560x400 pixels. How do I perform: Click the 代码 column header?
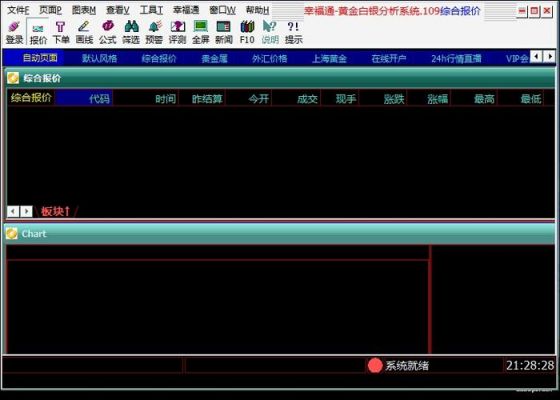pyautogui.click(x=99, y=99)
